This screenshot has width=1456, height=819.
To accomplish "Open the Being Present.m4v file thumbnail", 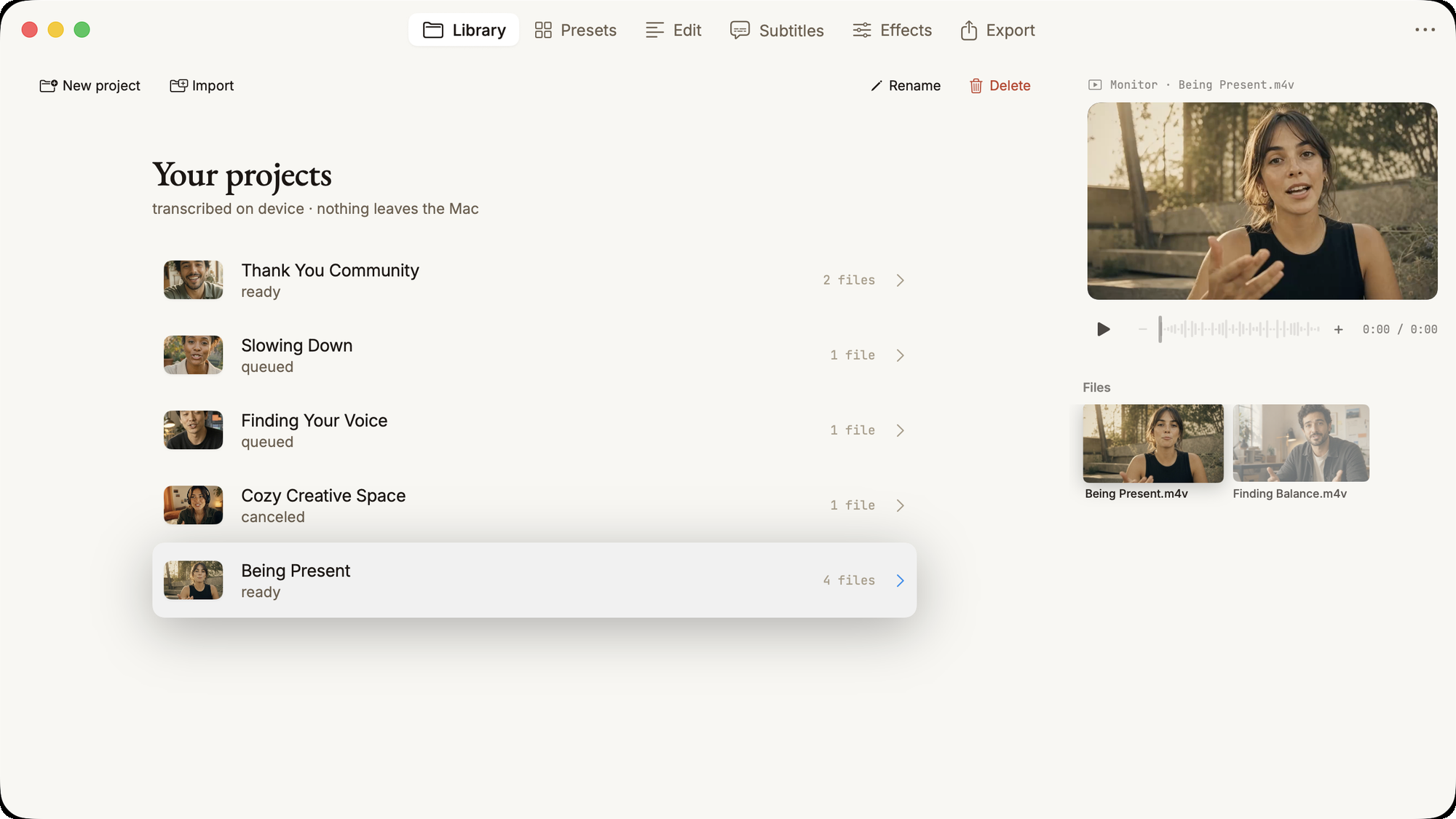I will tap(1153, 443).
